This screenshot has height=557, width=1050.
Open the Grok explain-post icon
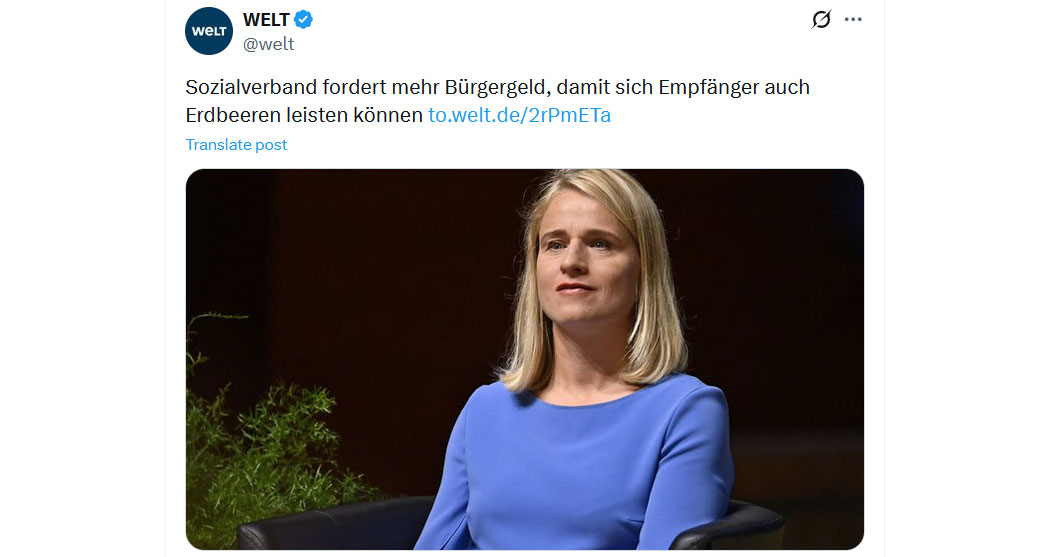821,19
